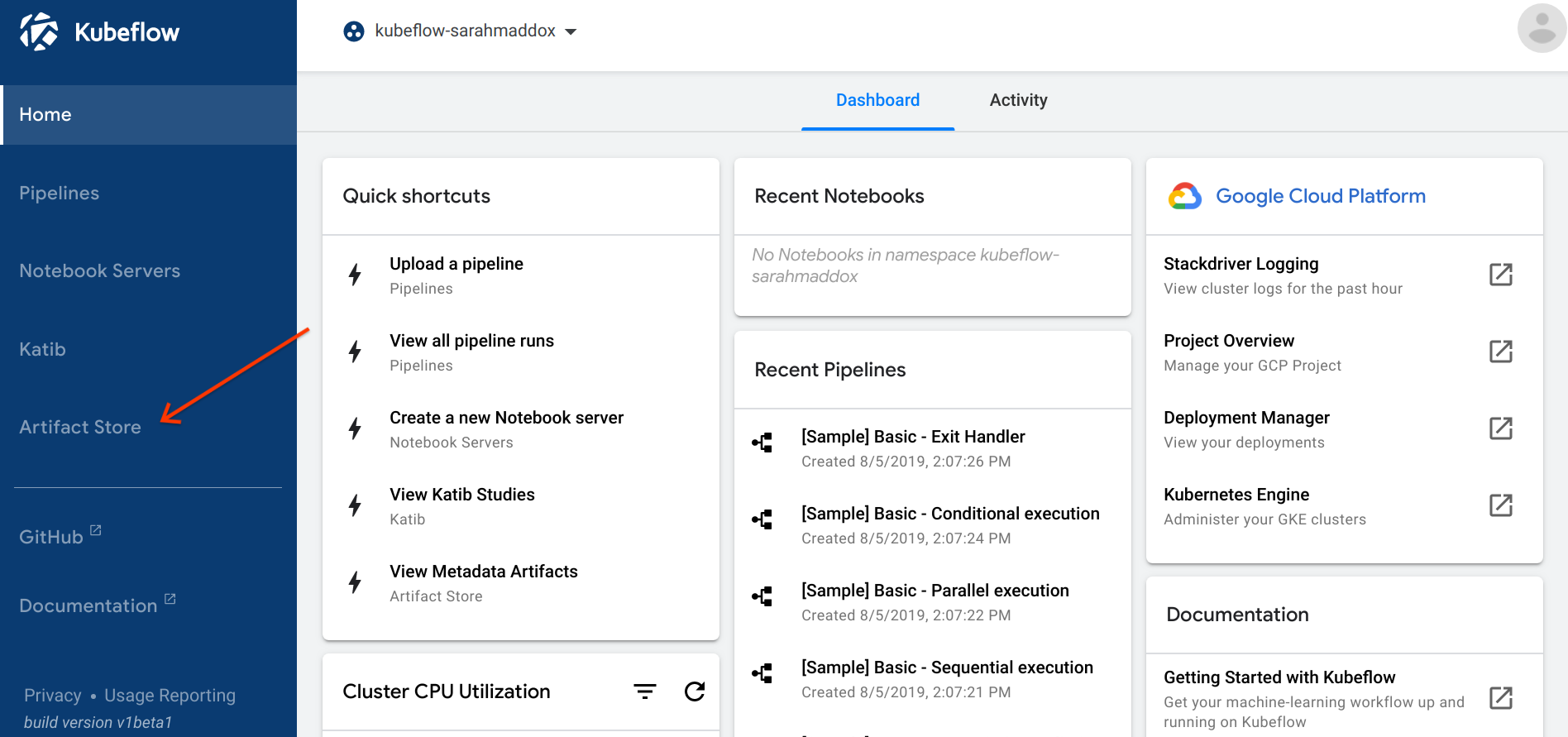The image size is (1568, 737).
Task: Click lightning icon for View all pipeline runs
Action: [355, 352]
